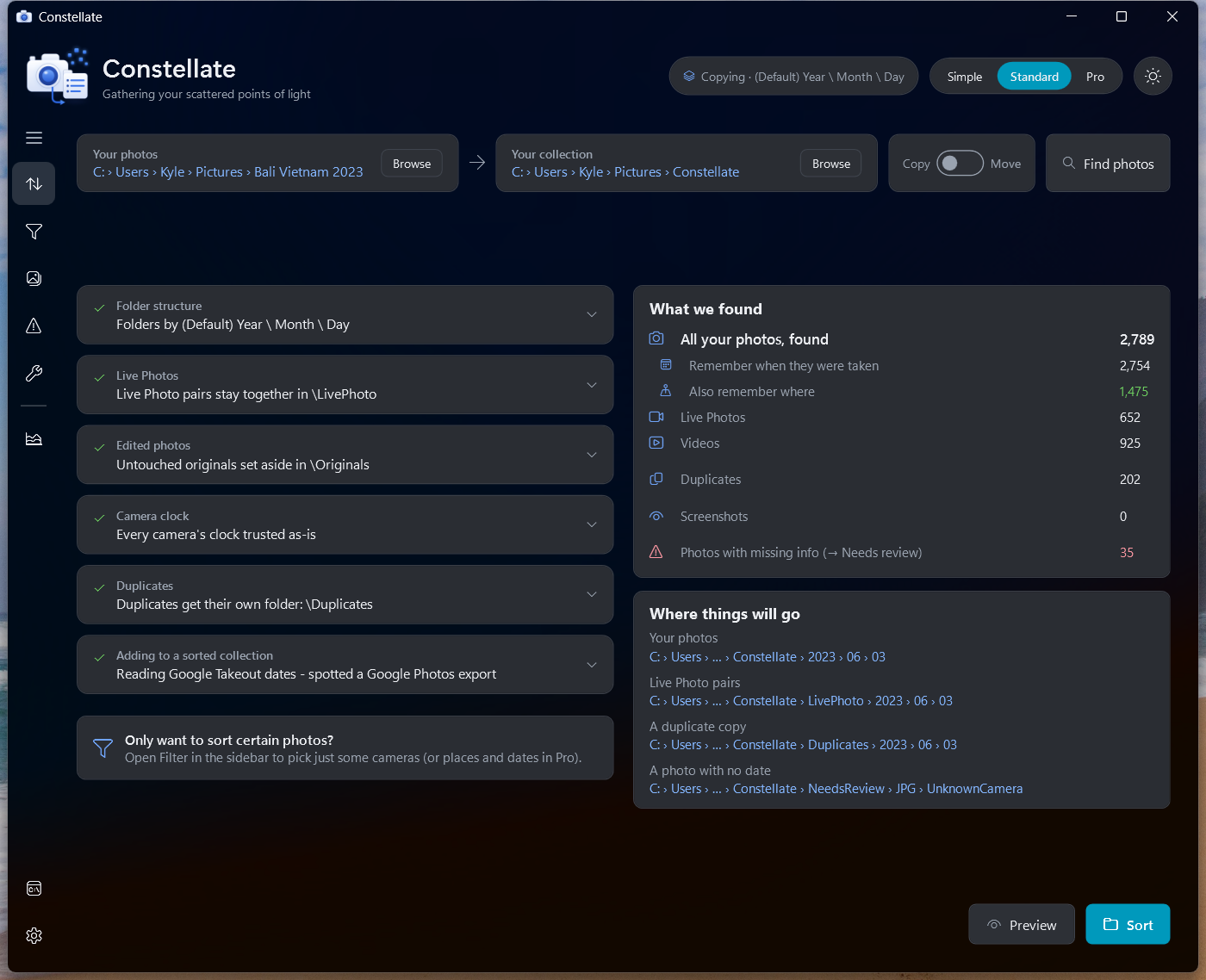Open the Duplicates folder in destination path
Image resolution: width=1206 pixels, height=980 pixels.
(x=838, y=744)
